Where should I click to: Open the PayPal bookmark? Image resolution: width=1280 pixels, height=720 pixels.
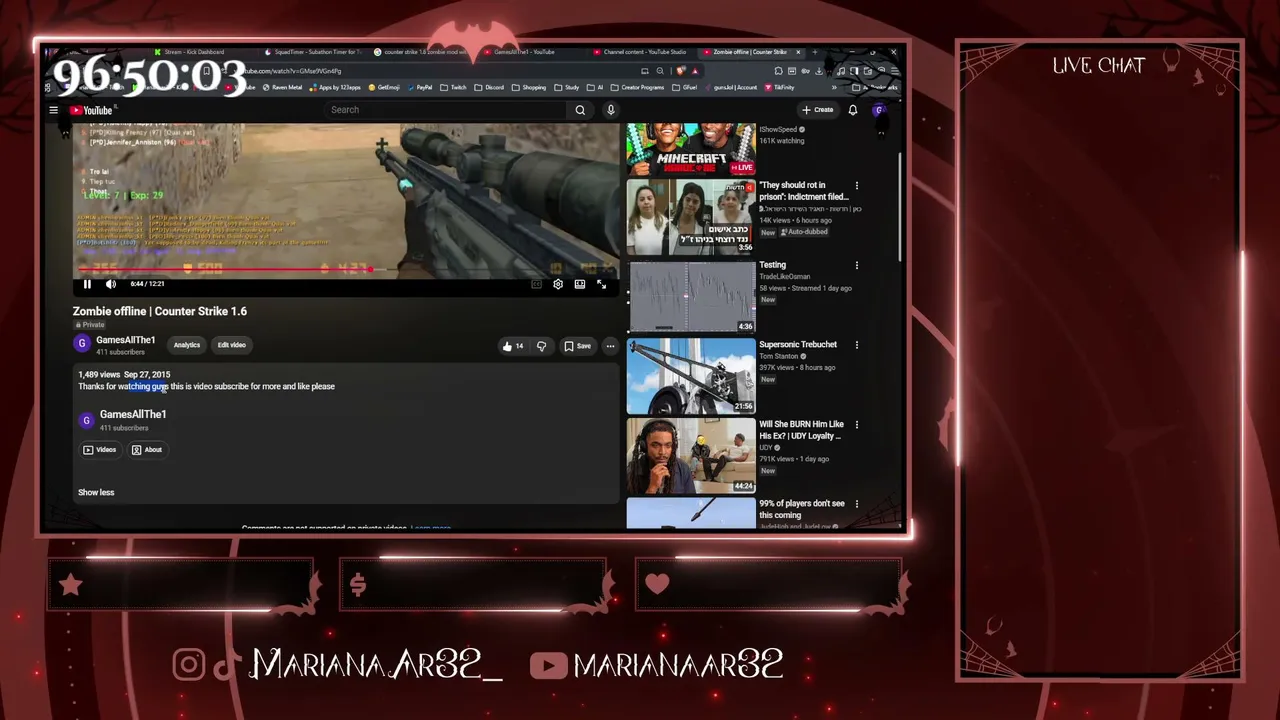pyautogui.click(x=421, y=88)
